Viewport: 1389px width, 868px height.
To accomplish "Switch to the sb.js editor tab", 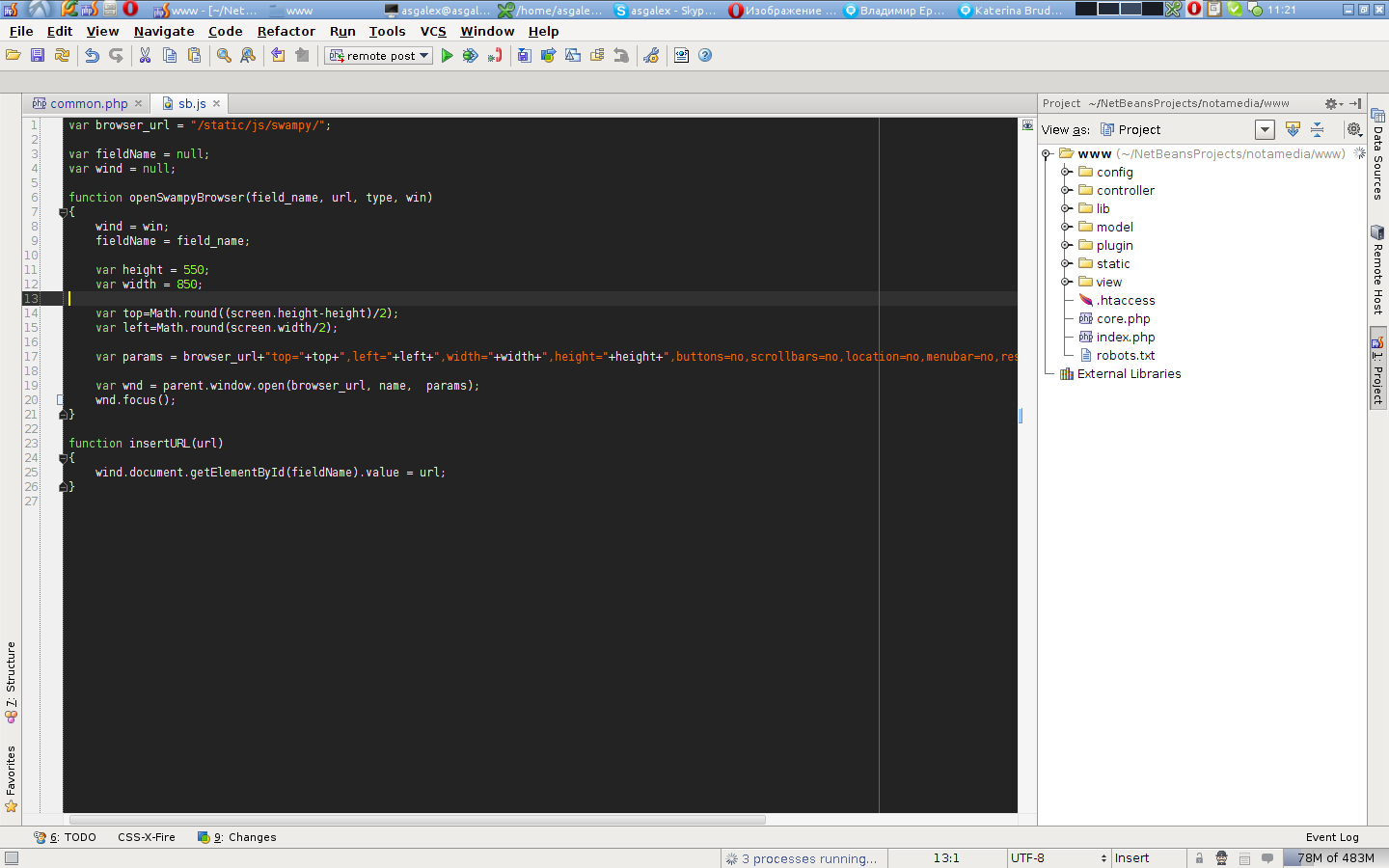I will [191, 103].
